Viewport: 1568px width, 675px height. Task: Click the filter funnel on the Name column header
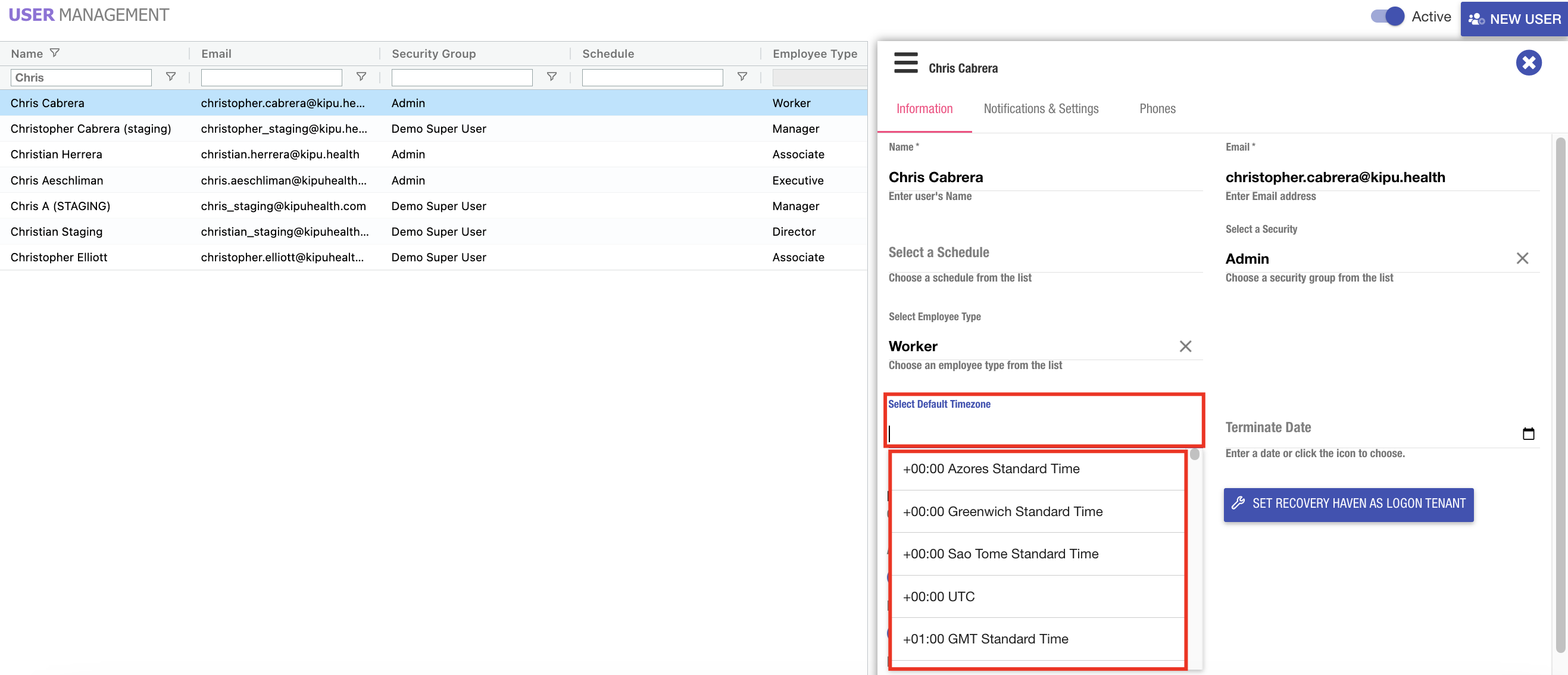(x=55, y=53)
